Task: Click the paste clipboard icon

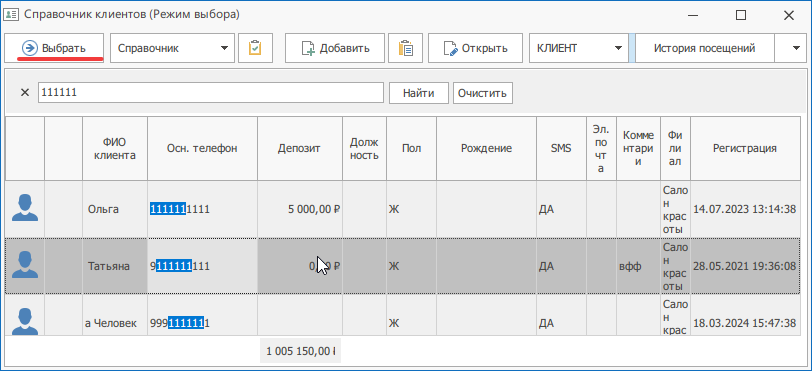Action: (x=405, y=48)
